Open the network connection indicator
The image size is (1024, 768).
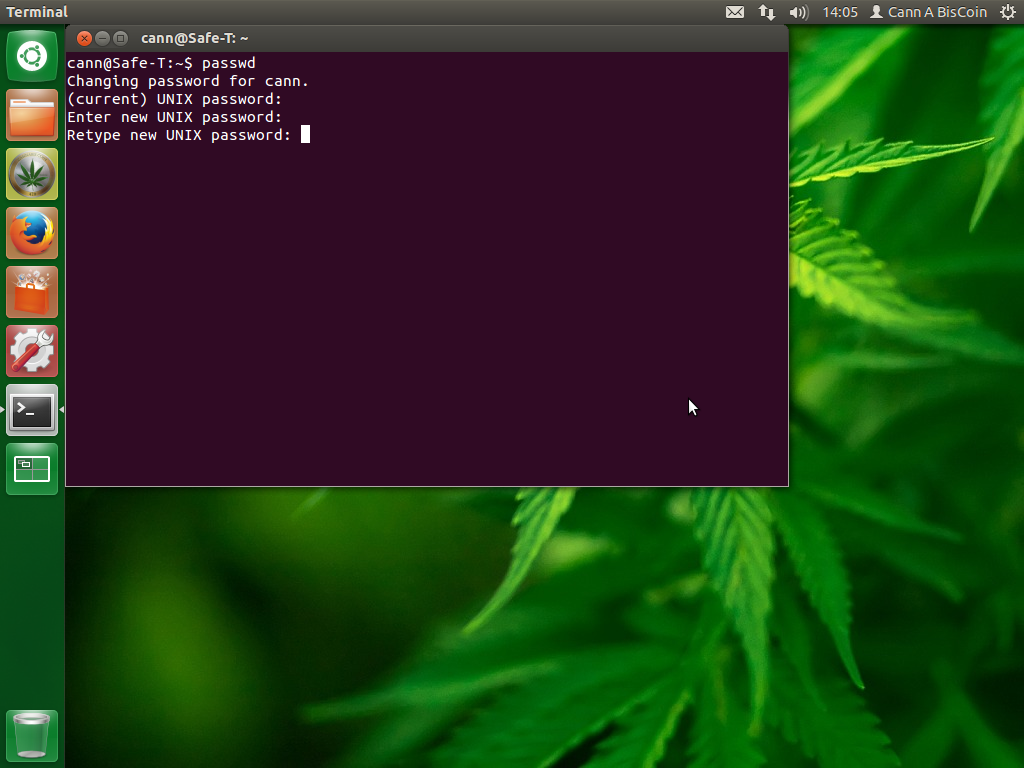[x=767, y=12]
